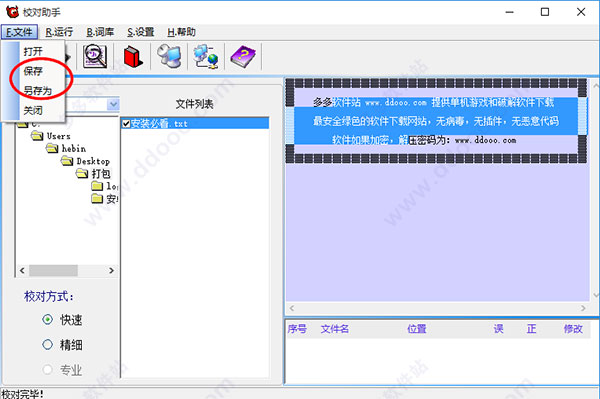600x399 pixels.
Task: Click the 校对助手 app logo in title bar
Action: pyautogui.click(x=12, y=12)
